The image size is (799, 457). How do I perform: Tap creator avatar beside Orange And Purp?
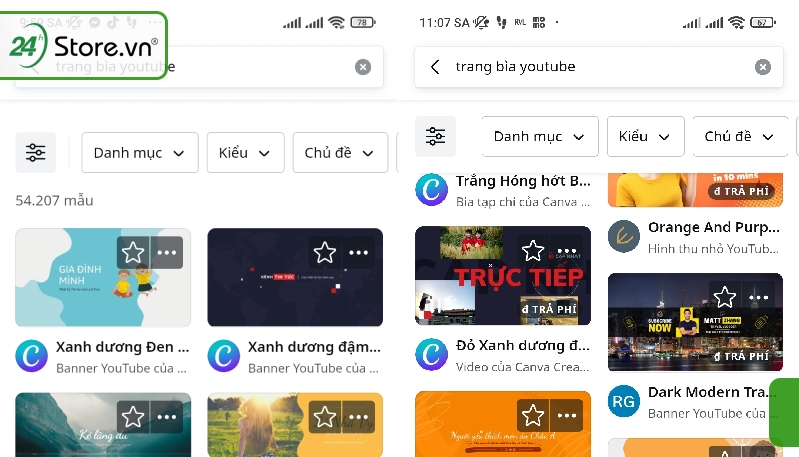(x=624, y=236)
